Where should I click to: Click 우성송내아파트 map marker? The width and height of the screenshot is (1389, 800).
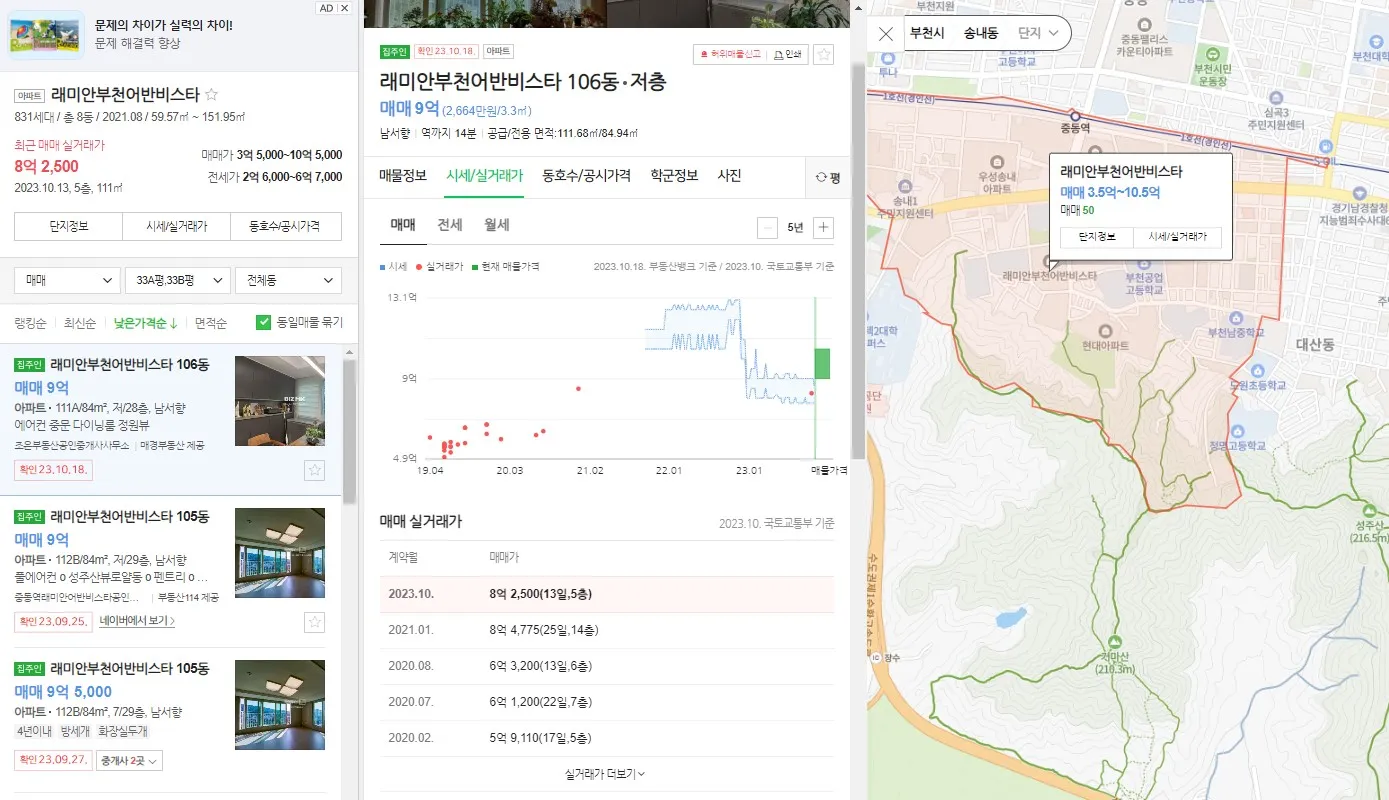(996, 175)
